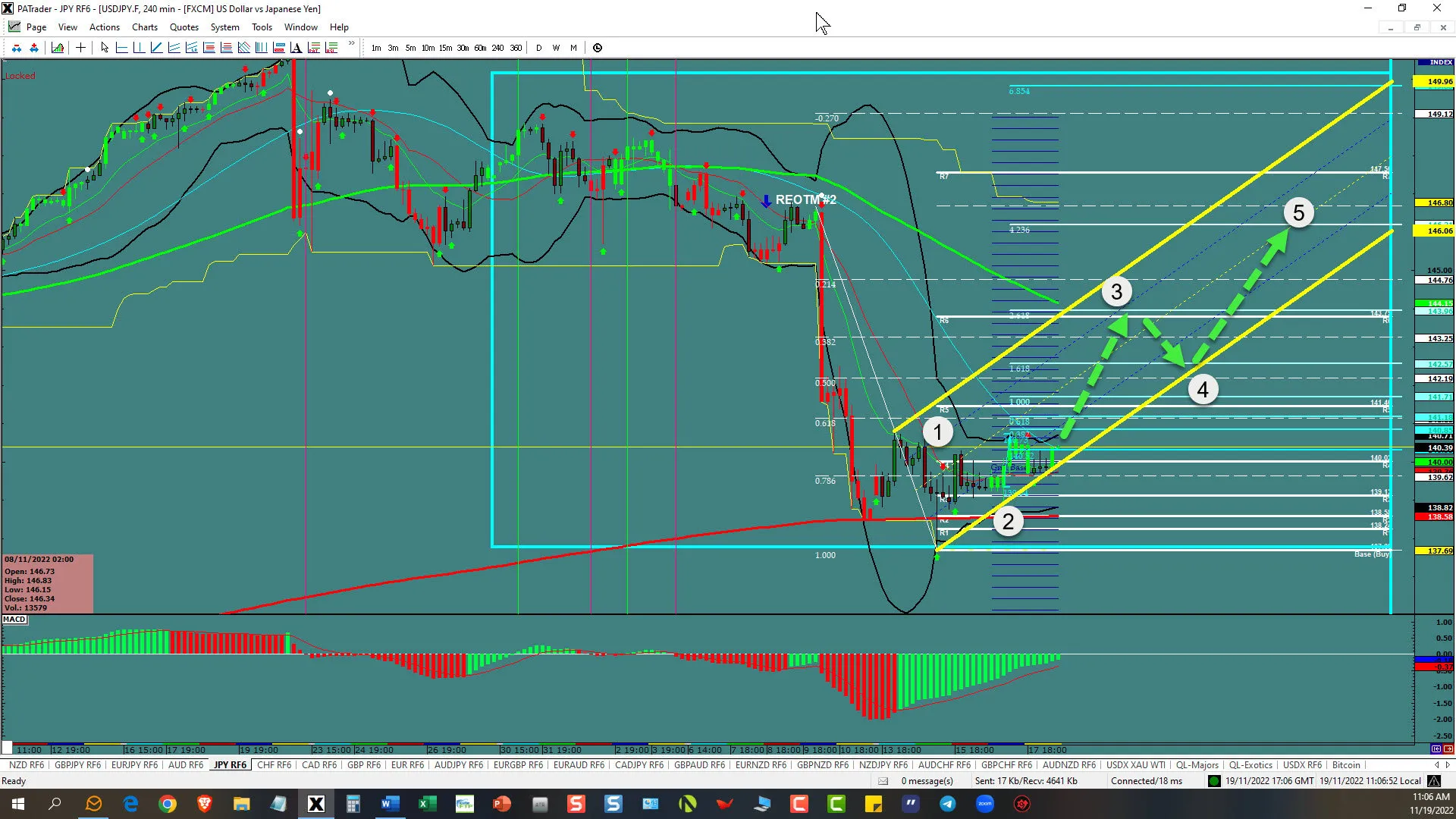Viewport: 1456px width, 819px height.
Task: Open the Page menu
Action: click(x=36, y=27)
